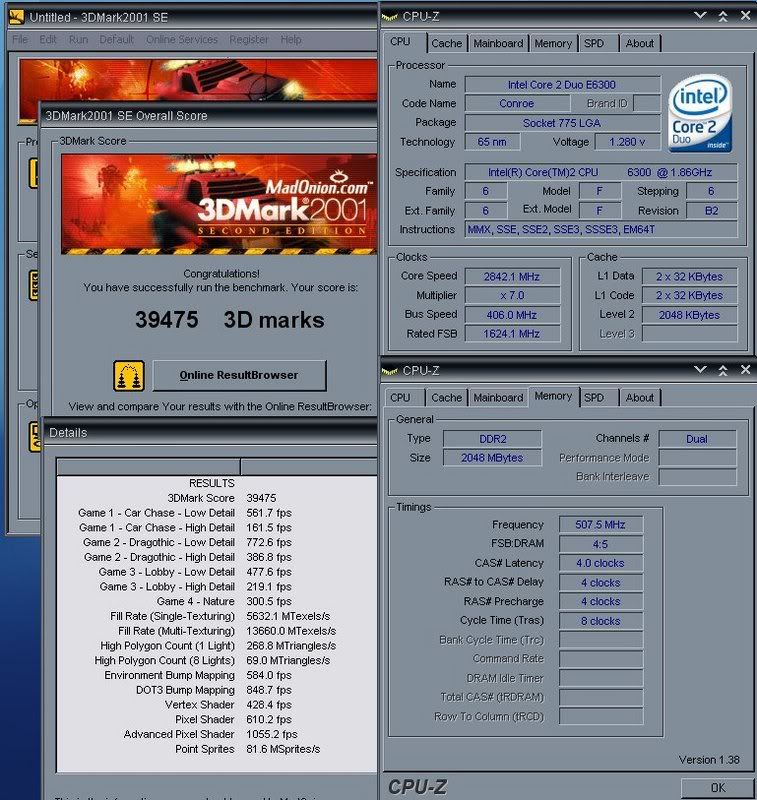Click the CAS# Latency value 4.0 clocks
The width and height of the screenshot is (757, 800).
click(601, 563)
